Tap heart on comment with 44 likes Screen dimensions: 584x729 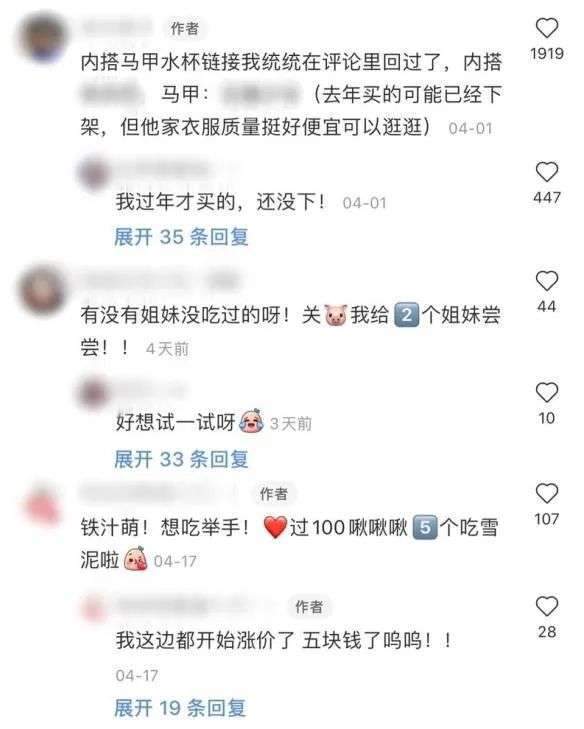[x=547, y=281]
